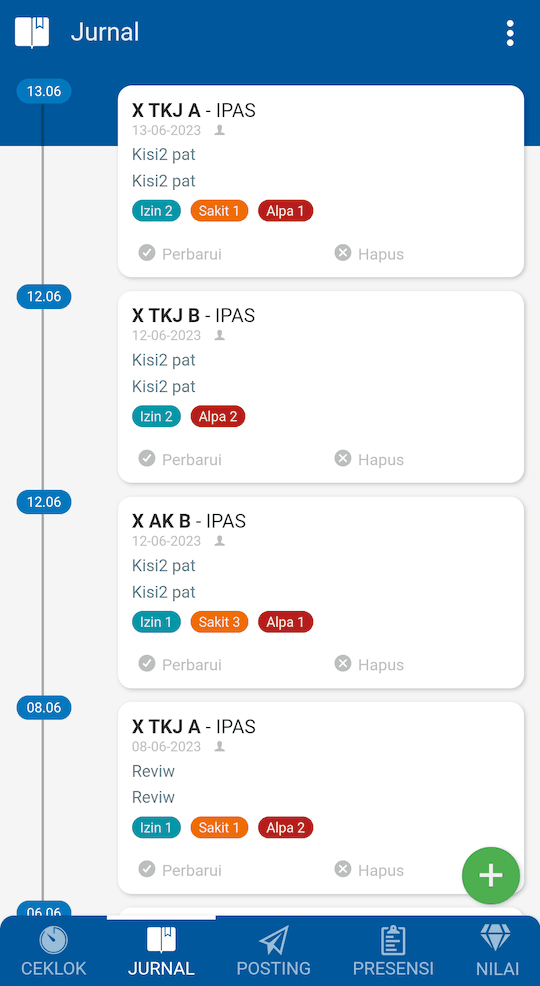540x986 pixels.
Task: Tap the Sakit 3 badge on X AK B
Action: tap(219, 622)
